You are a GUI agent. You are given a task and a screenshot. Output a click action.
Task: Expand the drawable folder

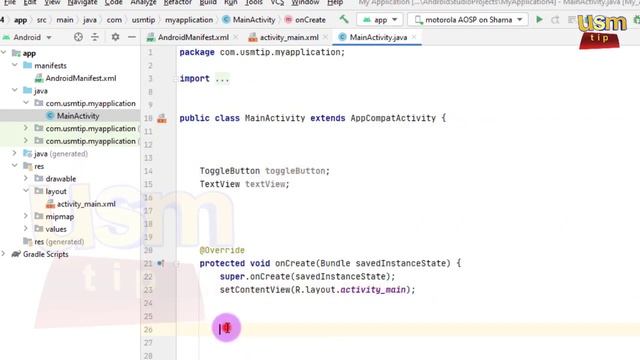[26, 178]
